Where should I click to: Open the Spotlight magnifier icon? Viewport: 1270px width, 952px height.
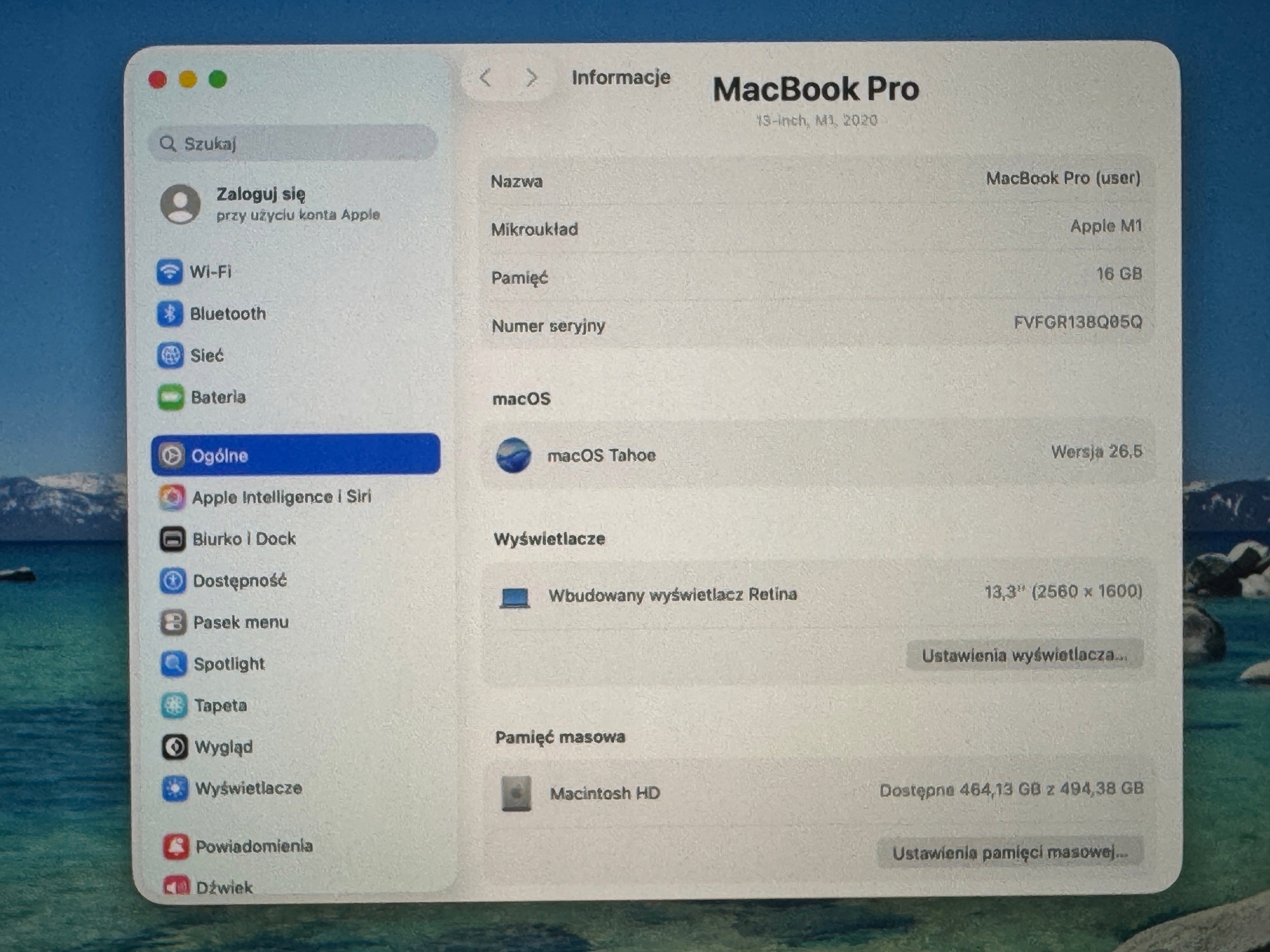coord(174,664)
